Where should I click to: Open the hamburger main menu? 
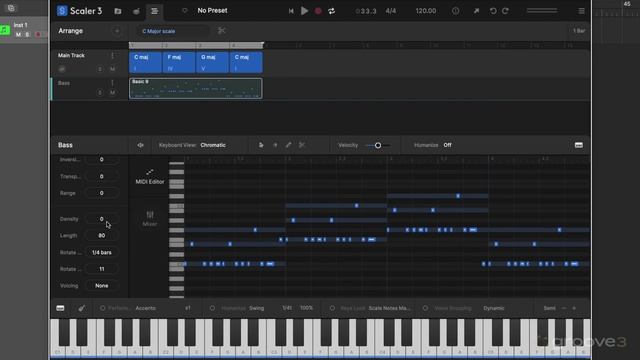point(581,11)
